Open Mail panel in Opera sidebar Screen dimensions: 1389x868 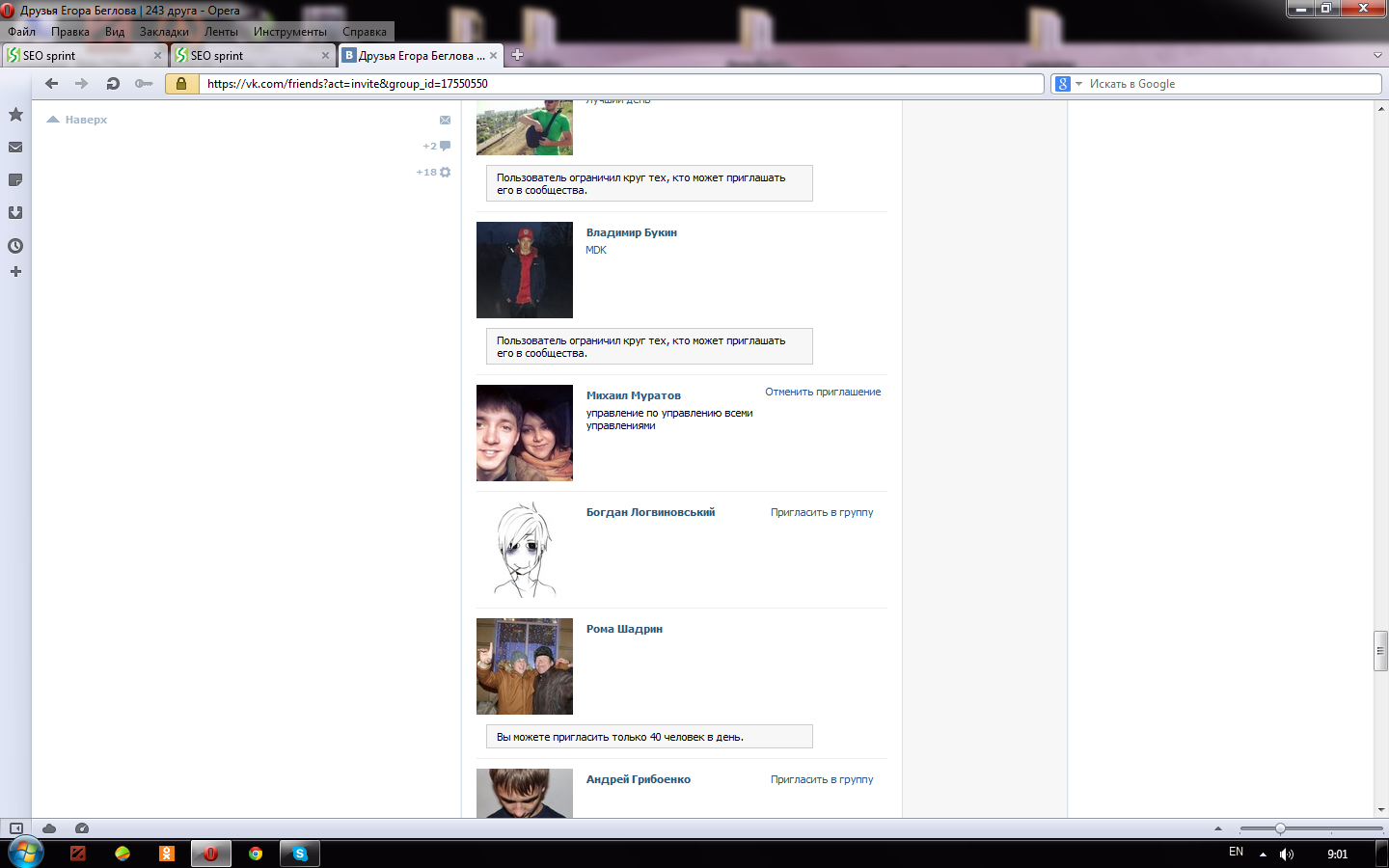(x=15, y=148)
